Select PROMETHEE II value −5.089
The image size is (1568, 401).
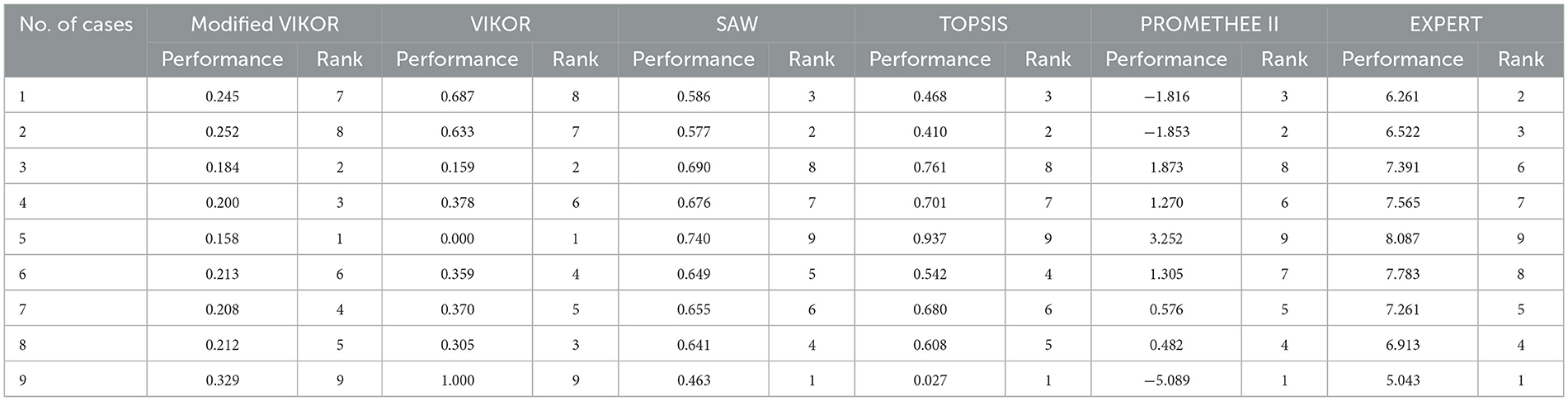click(x=1166, y=380)
